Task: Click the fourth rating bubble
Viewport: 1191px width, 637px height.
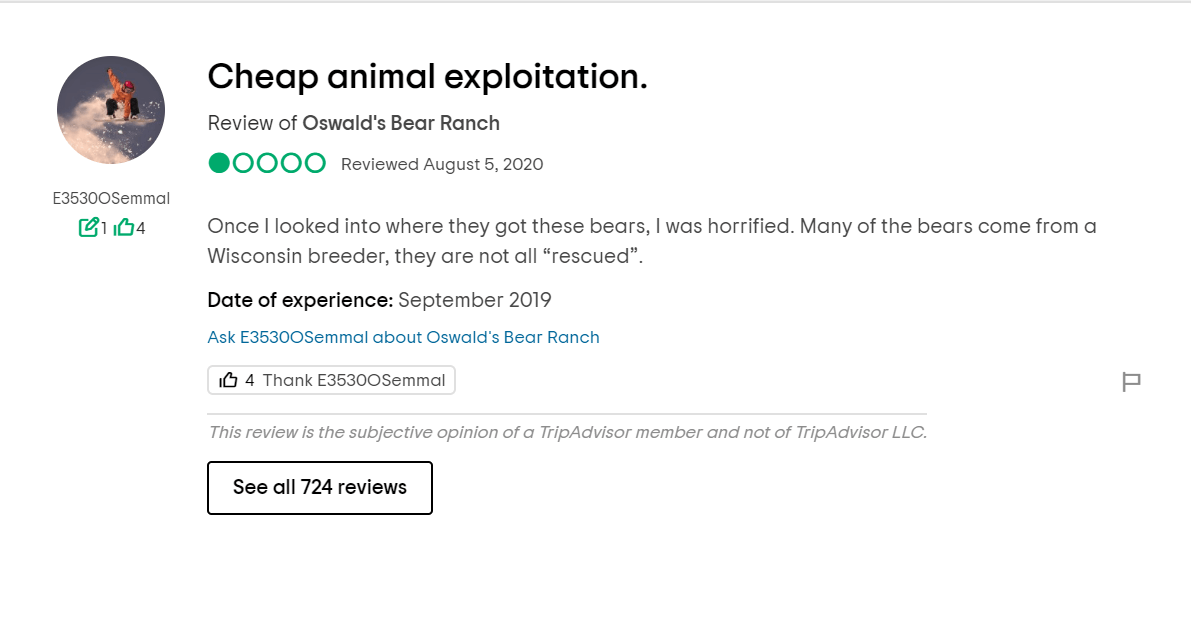Action: point(291,163)
